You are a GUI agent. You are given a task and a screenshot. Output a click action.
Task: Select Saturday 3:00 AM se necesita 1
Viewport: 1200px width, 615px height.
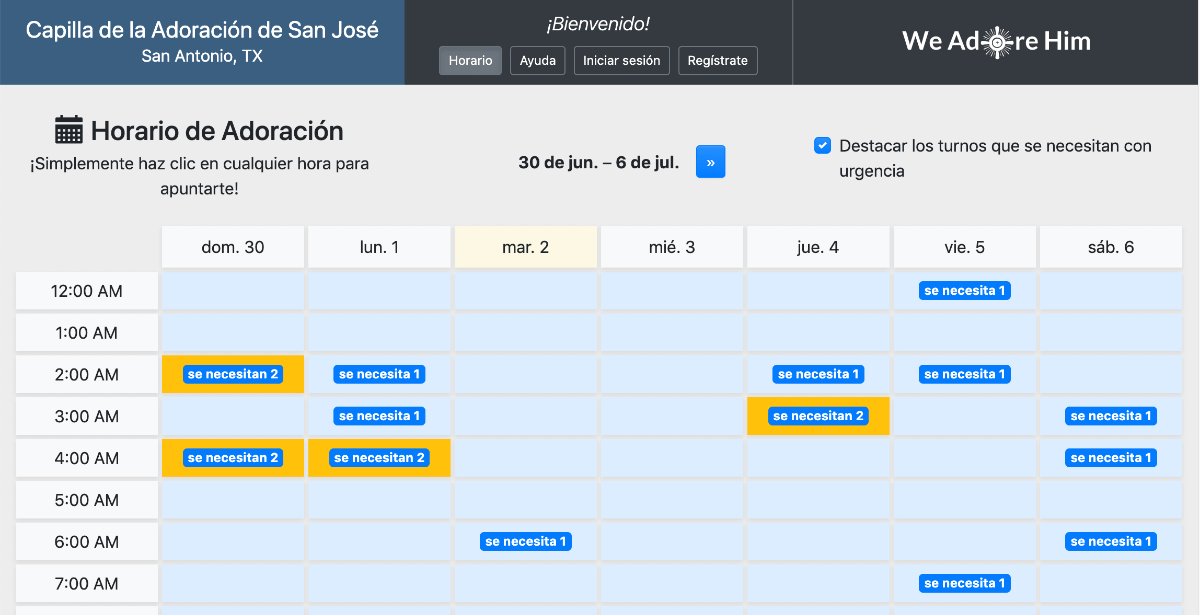click(1110, 416)
